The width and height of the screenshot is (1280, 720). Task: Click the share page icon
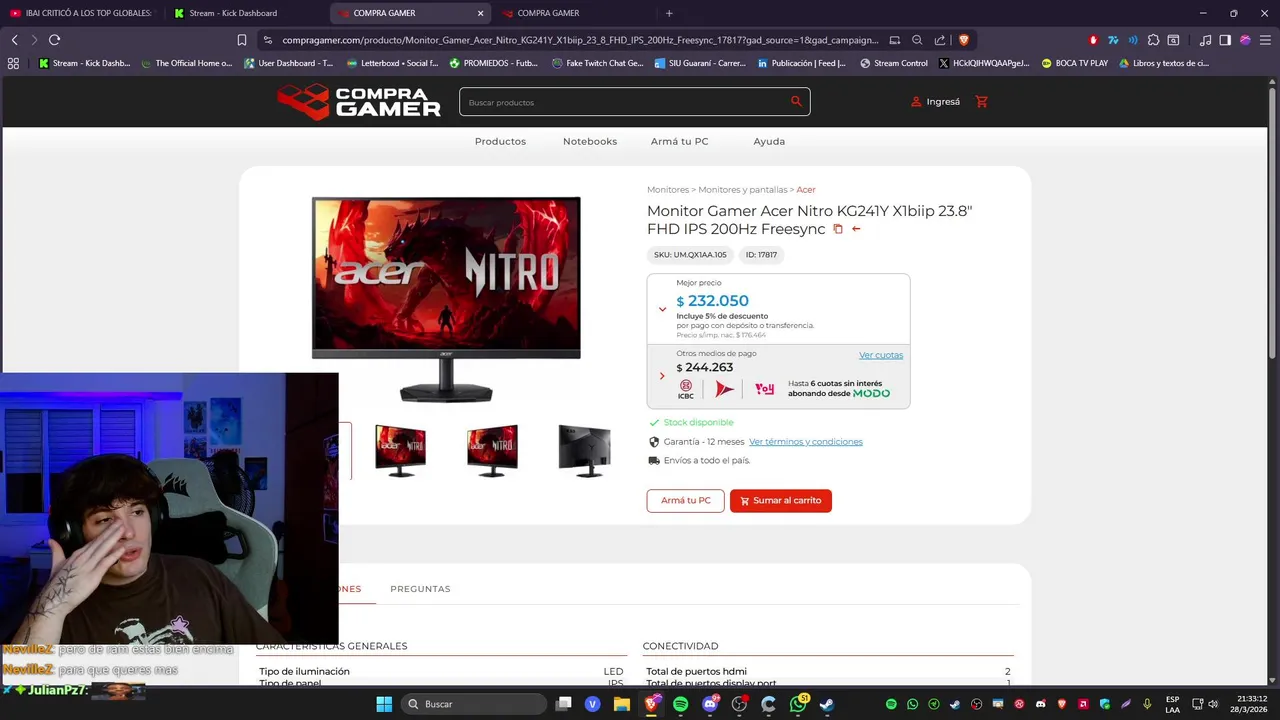coord(940,40)
